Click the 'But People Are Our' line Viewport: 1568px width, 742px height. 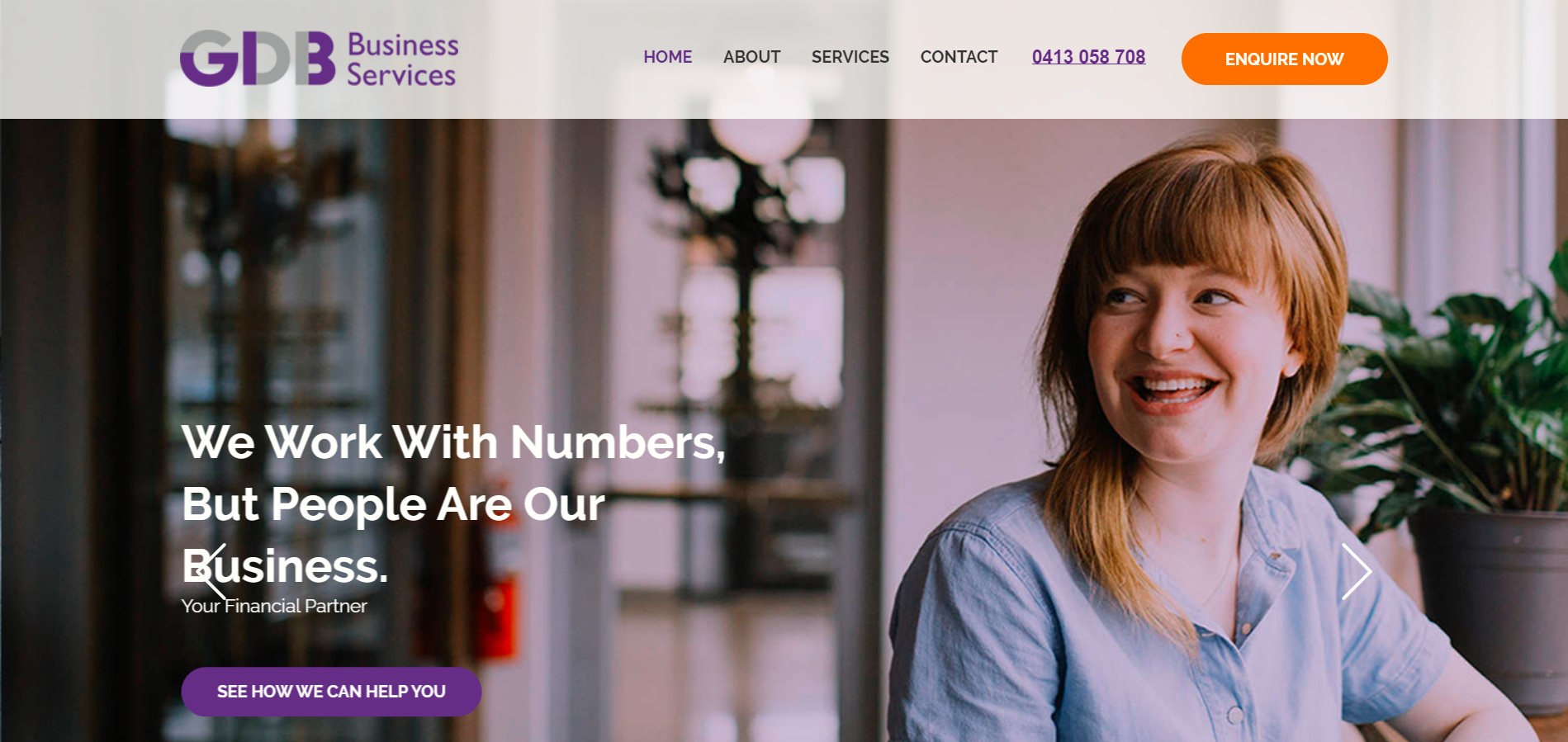coord(393,504)
